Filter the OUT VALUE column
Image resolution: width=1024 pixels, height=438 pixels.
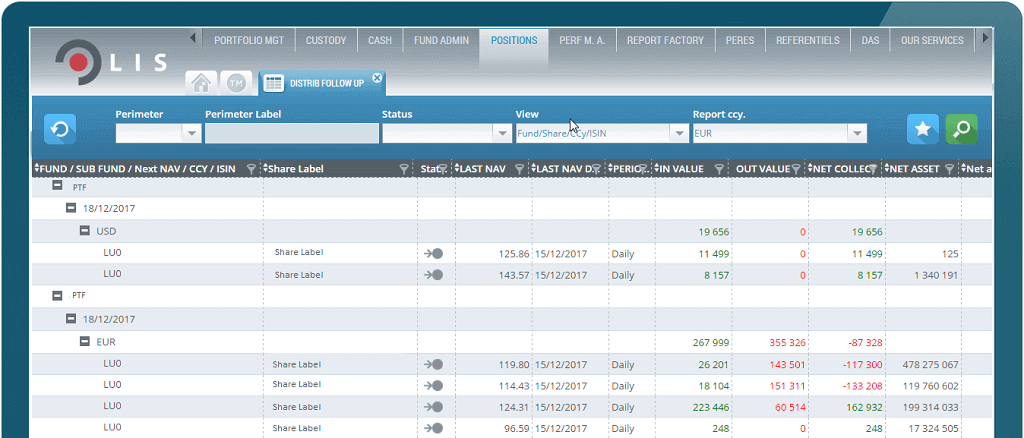[x=796, y=169]
